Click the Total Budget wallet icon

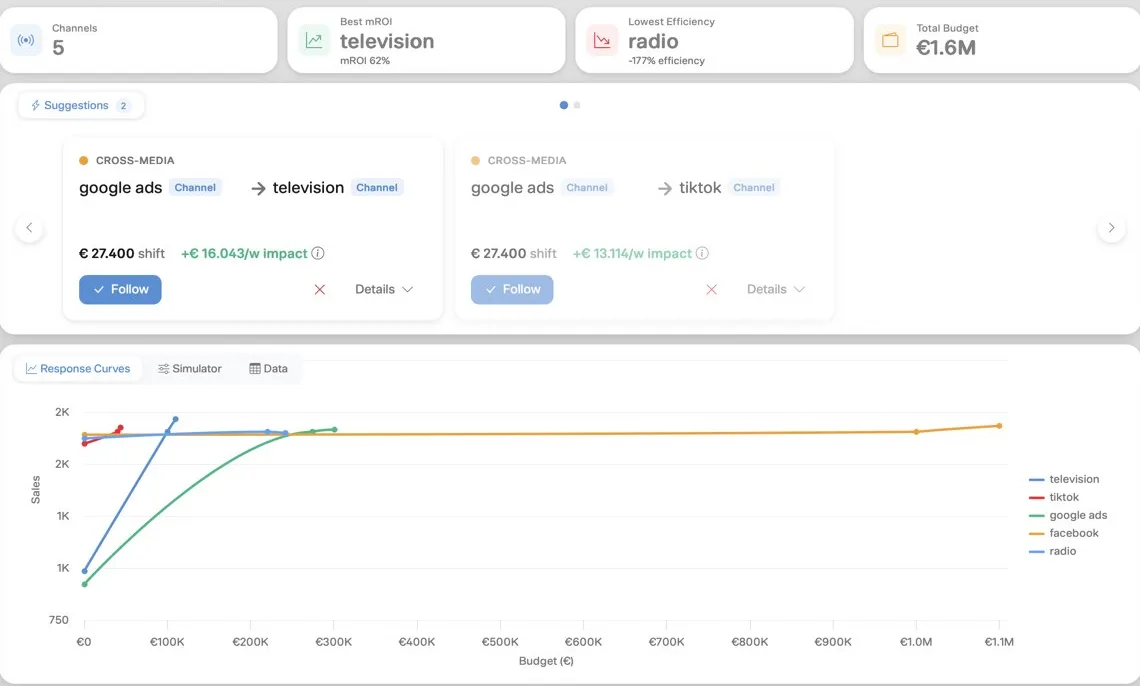(x=890, y=40)
